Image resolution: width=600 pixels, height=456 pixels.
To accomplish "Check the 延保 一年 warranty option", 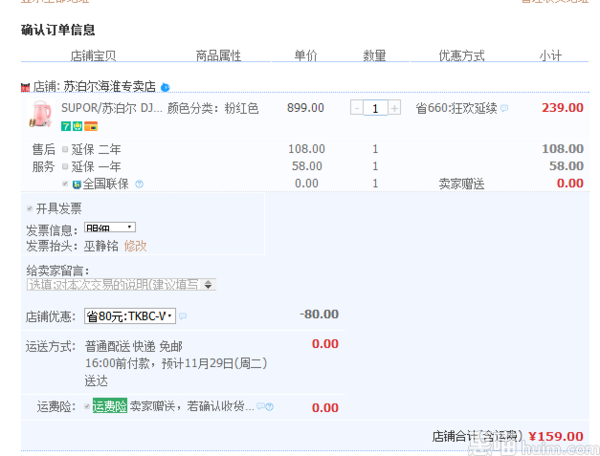I will [65, 166].
